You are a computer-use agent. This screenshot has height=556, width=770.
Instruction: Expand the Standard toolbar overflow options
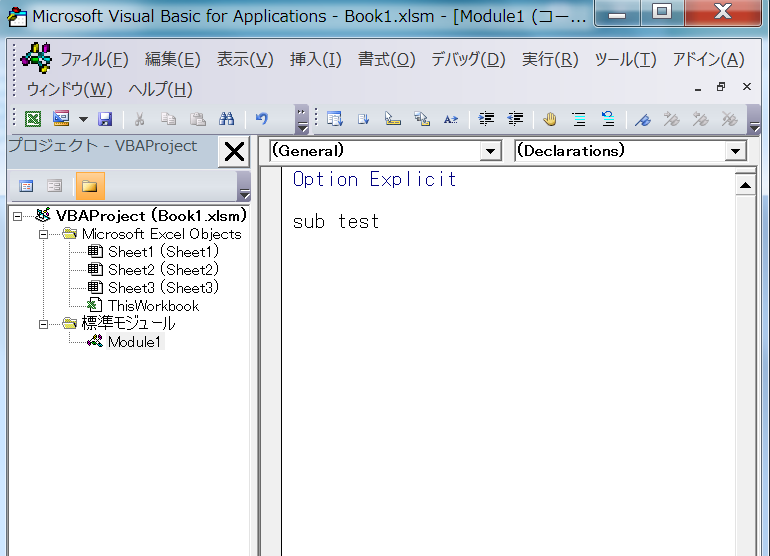302,119
